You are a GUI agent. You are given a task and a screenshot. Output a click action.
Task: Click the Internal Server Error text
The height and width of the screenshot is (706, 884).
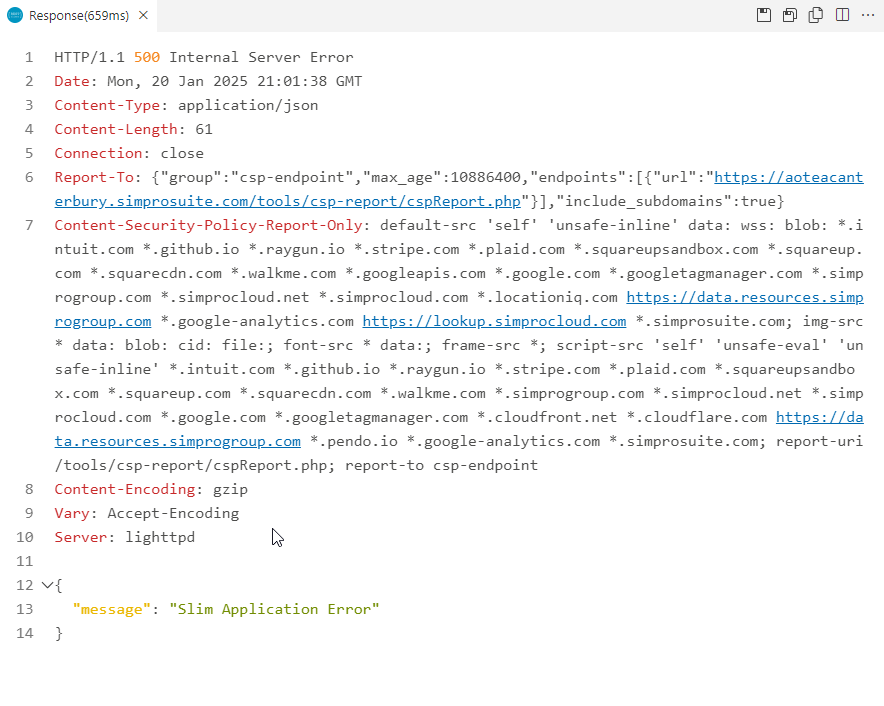(261, 58)
